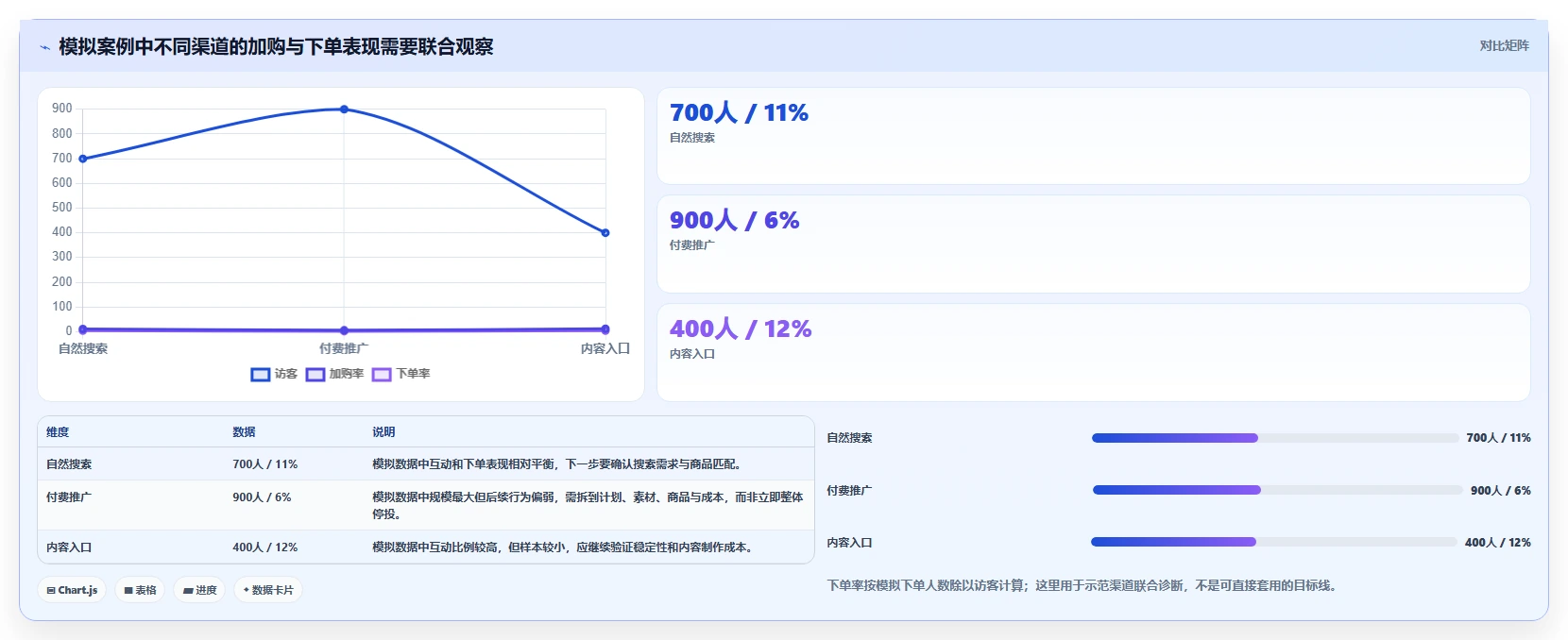Click the 数据卡片 tag chip
This screenshot has width=1568, height=640.
(x=268, y=590)
